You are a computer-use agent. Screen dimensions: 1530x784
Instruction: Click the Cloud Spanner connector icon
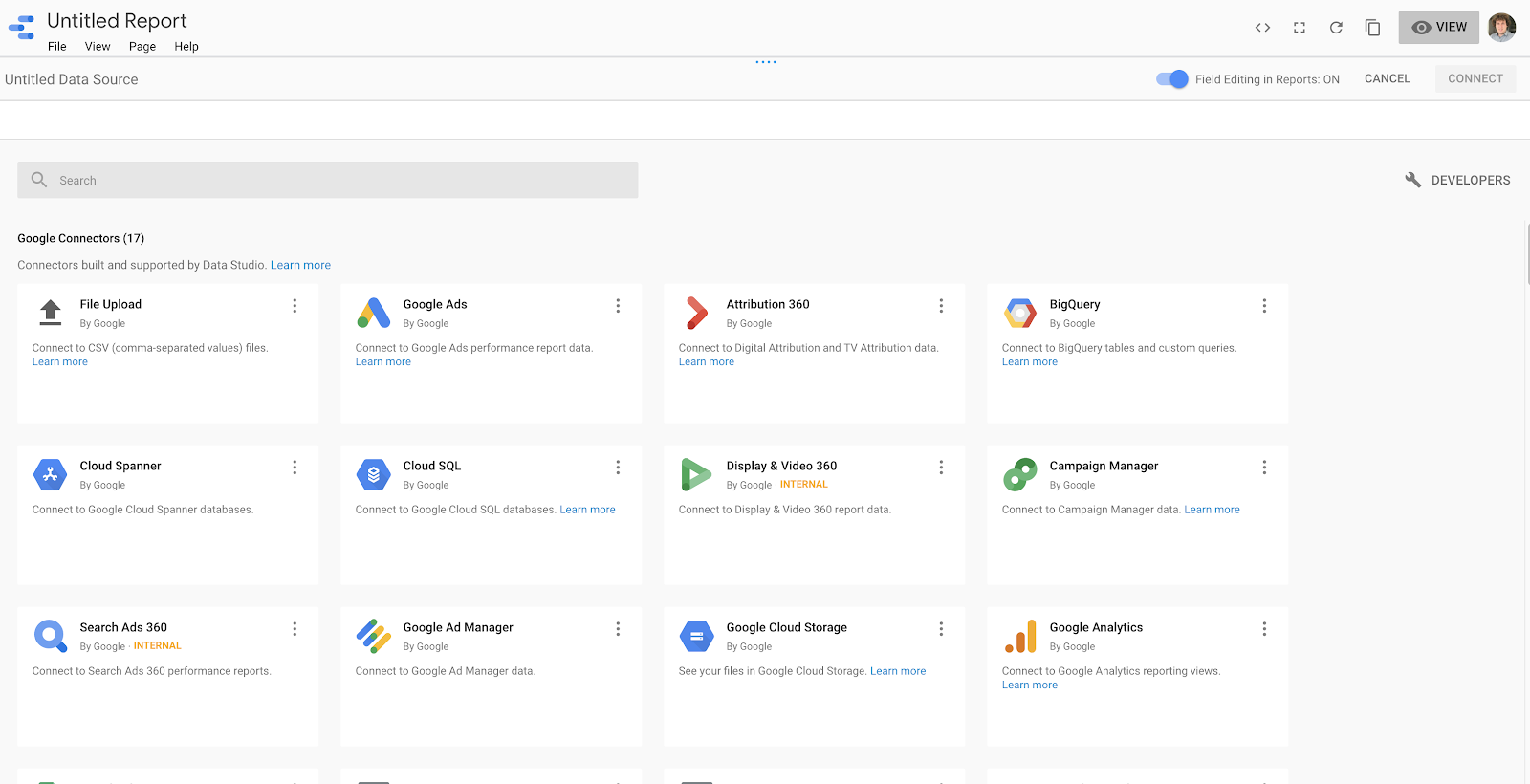click(51, 474)
